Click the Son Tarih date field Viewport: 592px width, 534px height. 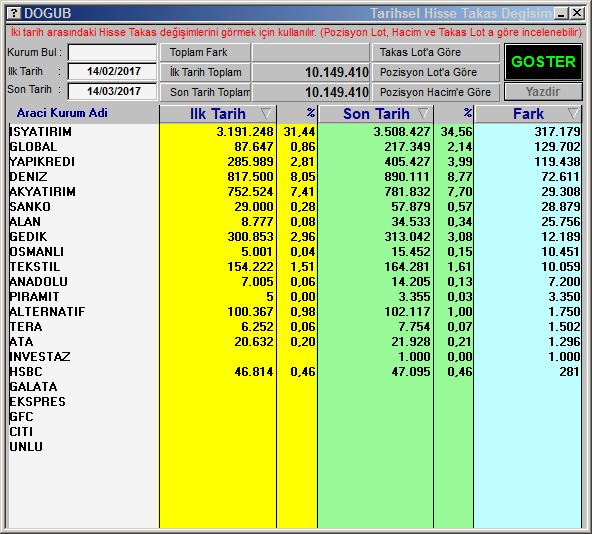tap(113, 91)
